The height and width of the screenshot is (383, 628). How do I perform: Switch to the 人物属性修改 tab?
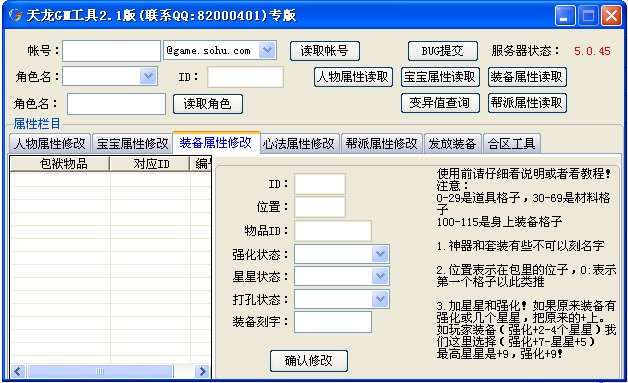point(50,143)
